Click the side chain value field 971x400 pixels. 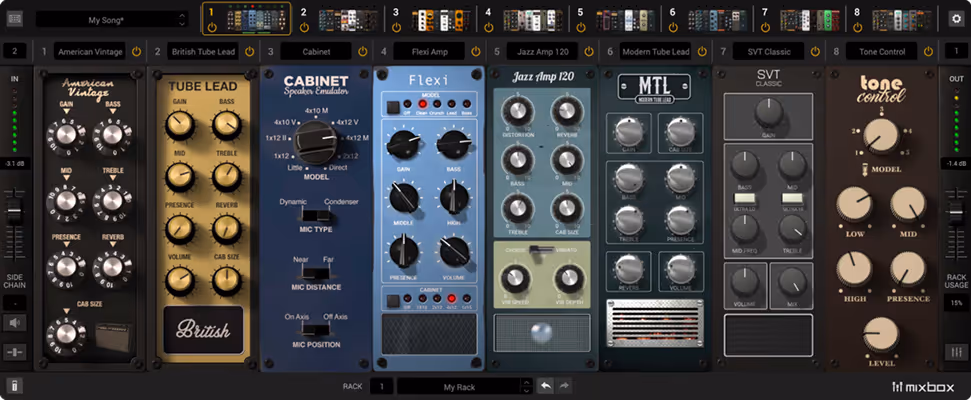(14, 303)
